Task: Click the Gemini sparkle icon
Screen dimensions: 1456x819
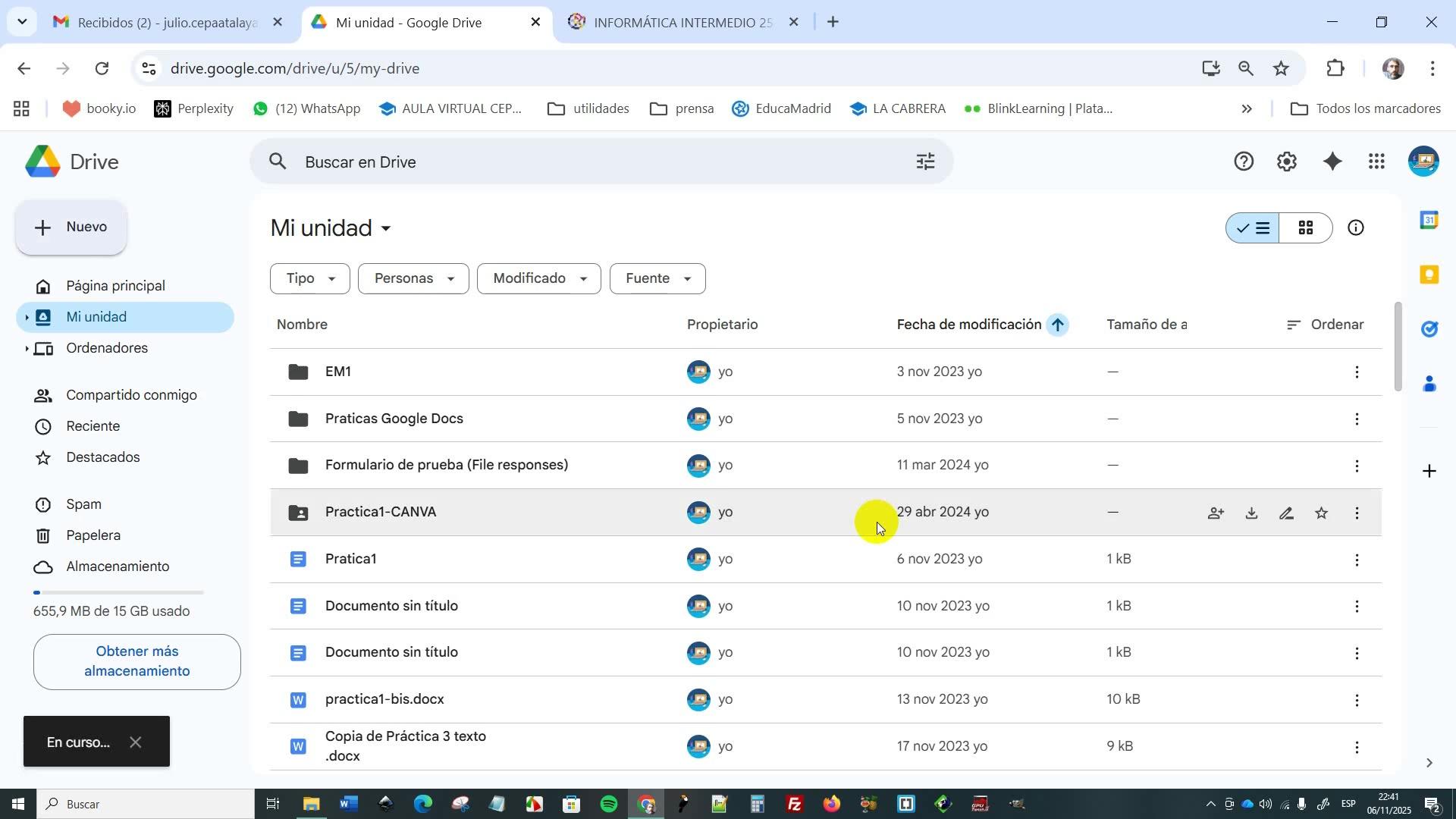Action: [1332, 162]
